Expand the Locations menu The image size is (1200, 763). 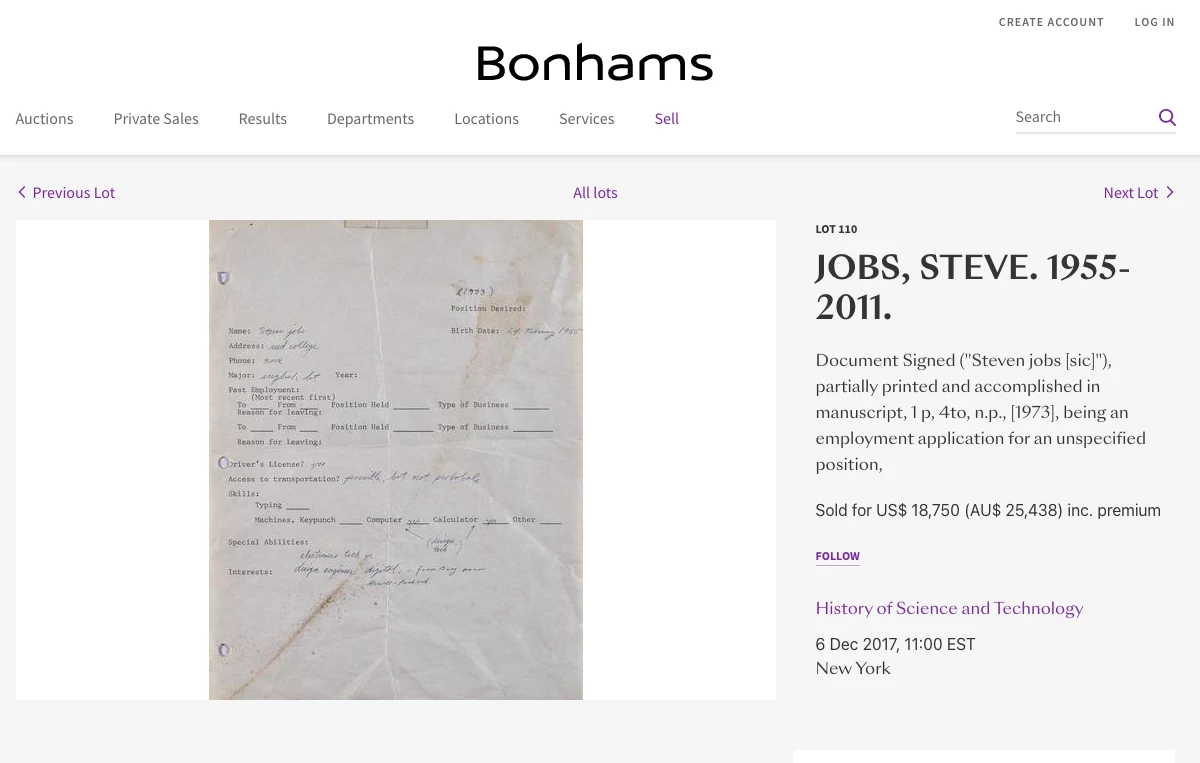point(486,119)
